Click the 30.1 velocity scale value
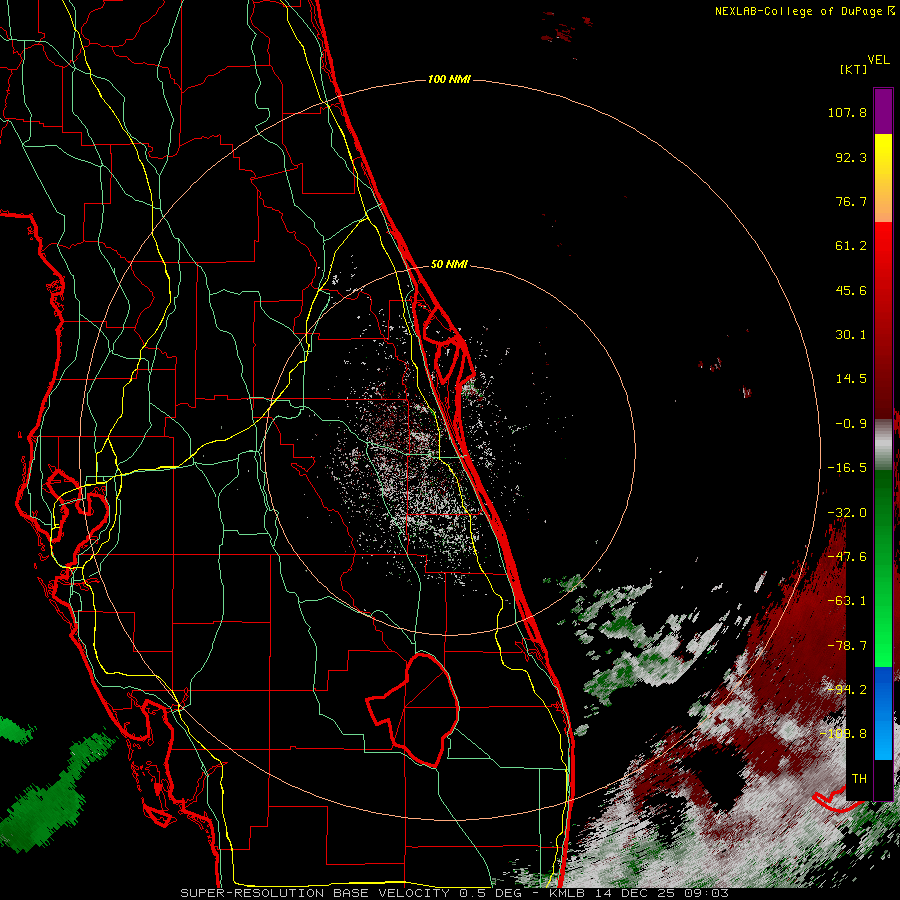Image resolution: width=900 pixels, height=900 pixels. point(851,335)
